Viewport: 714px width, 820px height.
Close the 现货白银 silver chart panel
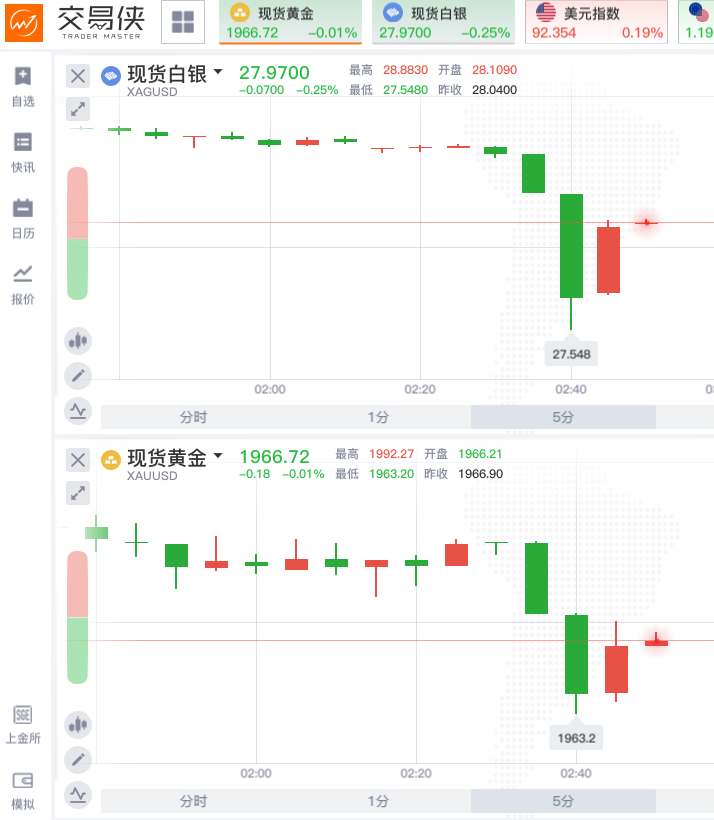coord(78,75)
